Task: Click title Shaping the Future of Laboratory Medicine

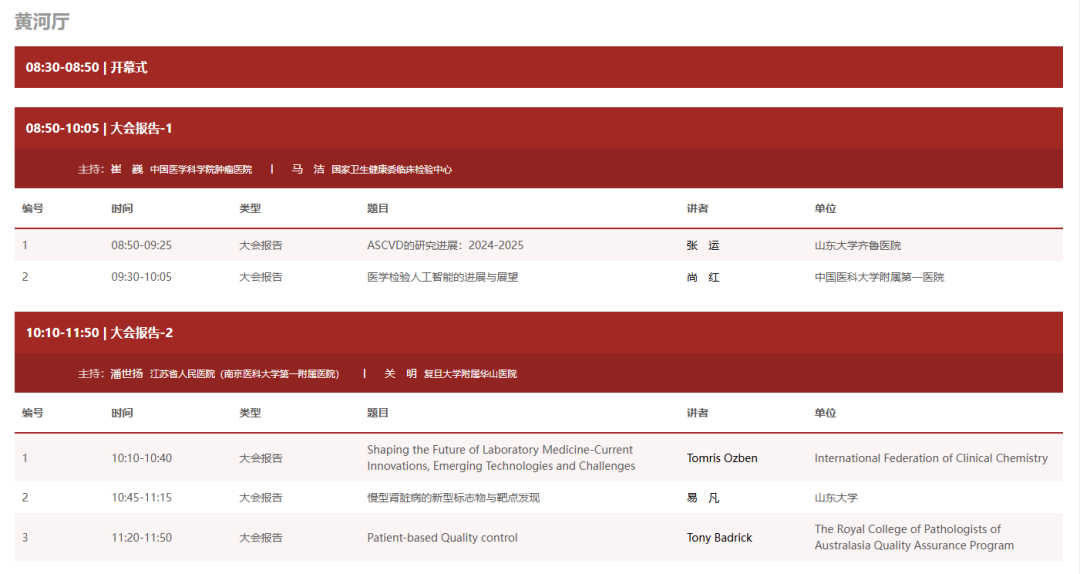Action: click(x=501, y=458)
